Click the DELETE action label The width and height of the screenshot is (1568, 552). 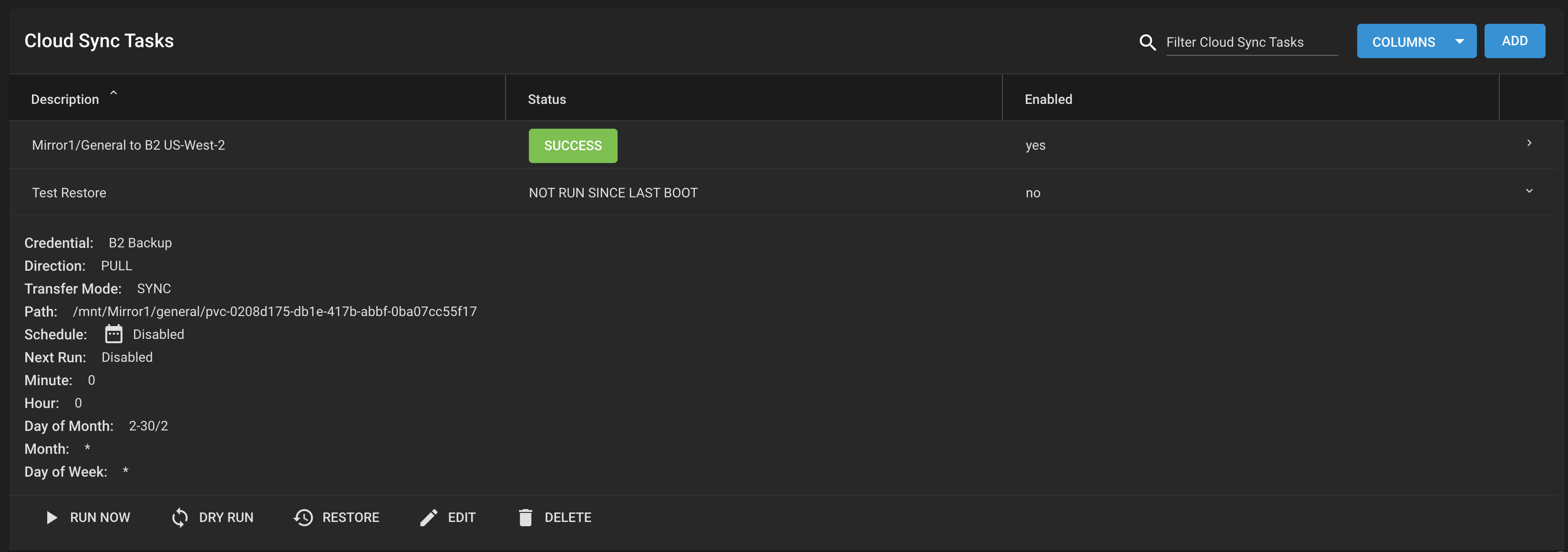(x=568, y=517)
